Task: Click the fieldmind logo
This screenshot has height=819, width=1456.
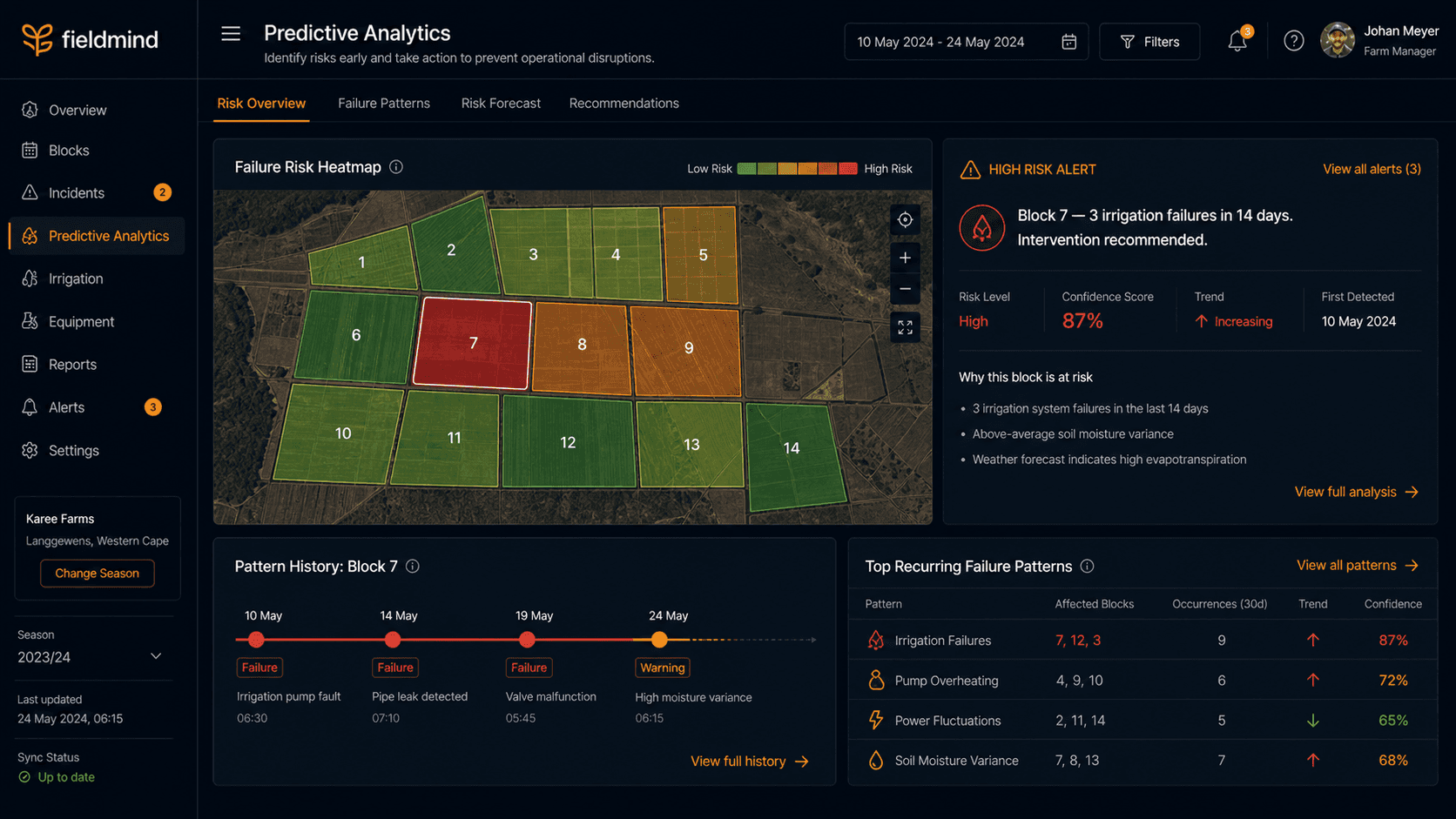Action: (91, 39)
